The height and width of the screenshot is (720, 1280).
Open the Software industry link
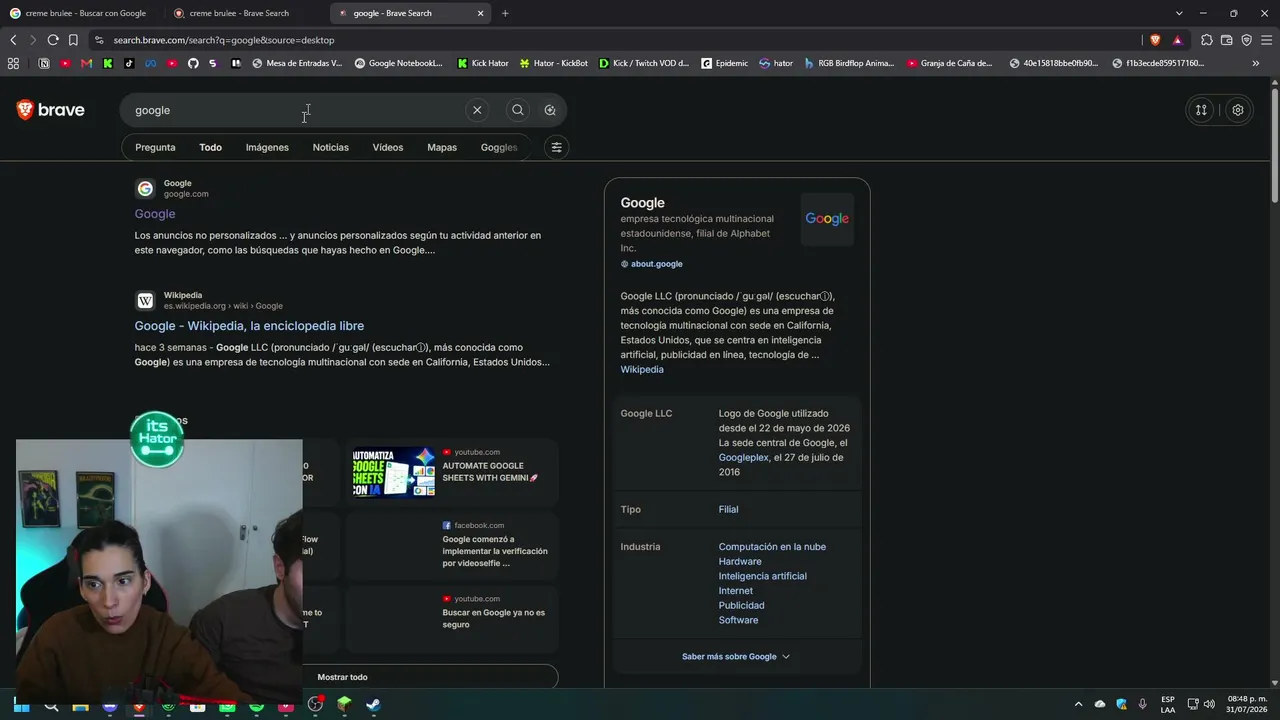pos(739,620)
